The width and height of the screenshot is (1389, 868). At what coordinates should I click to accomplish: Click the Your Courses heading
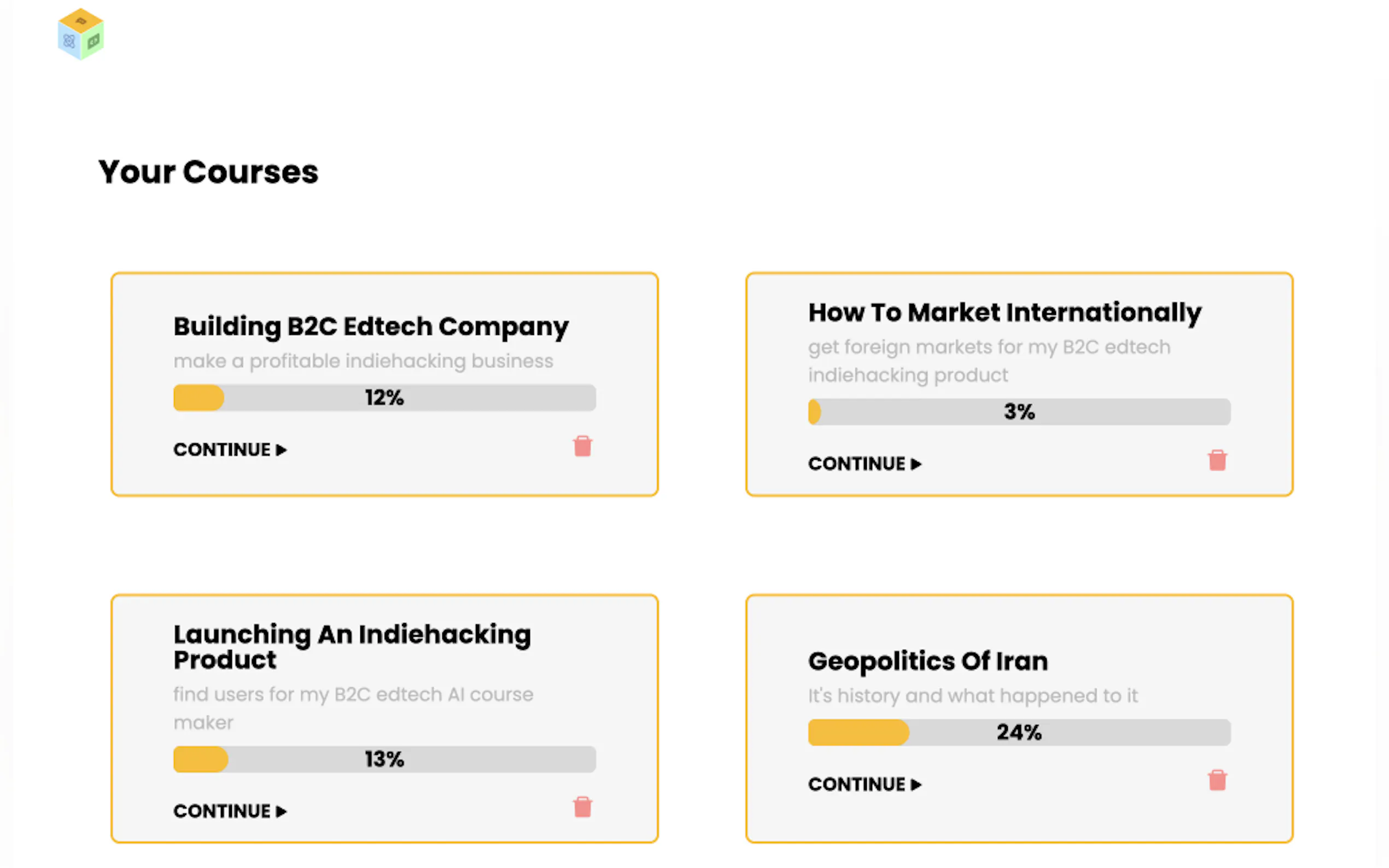208,172
